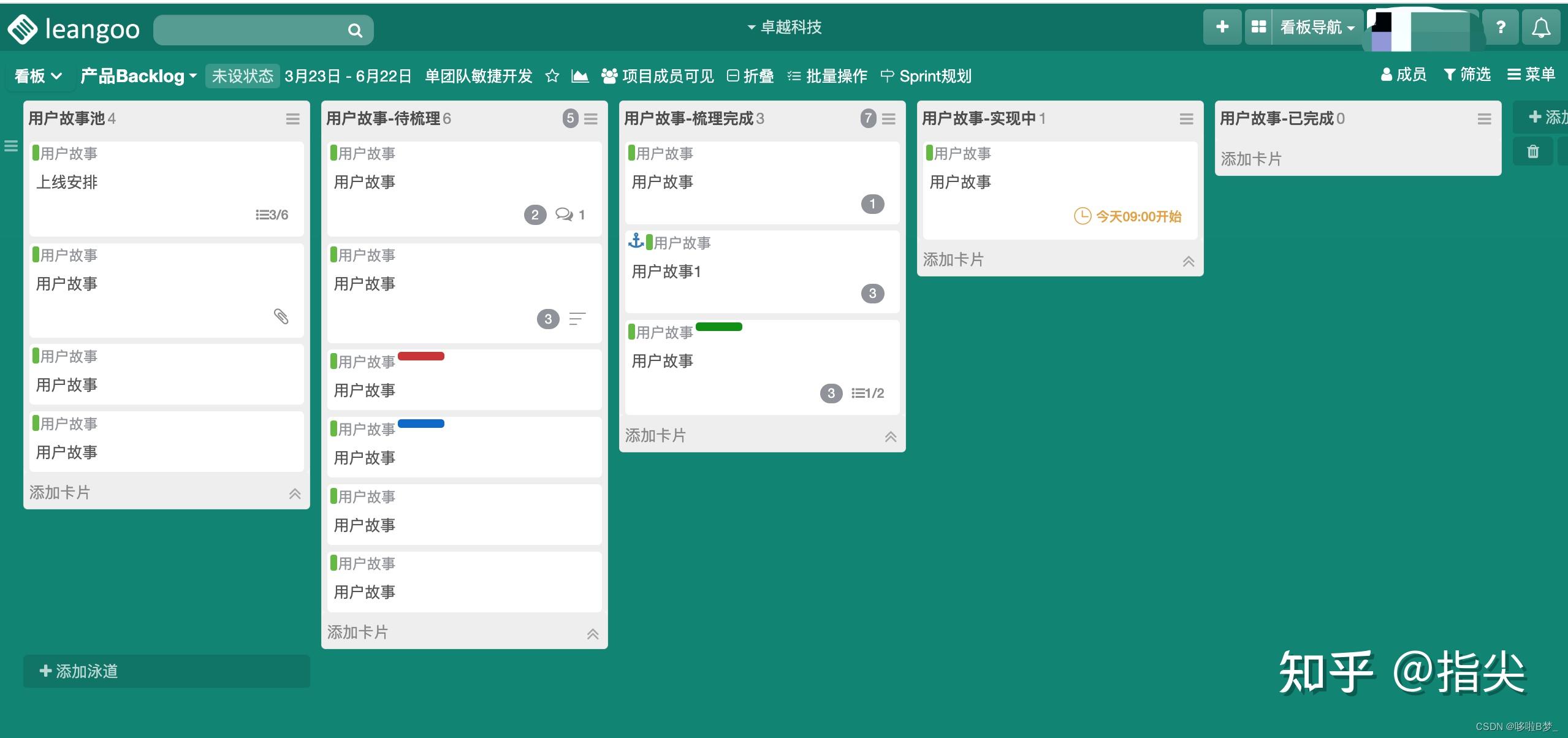Click the anchor icon on 用户故事1 card

(x=636, y=240)
